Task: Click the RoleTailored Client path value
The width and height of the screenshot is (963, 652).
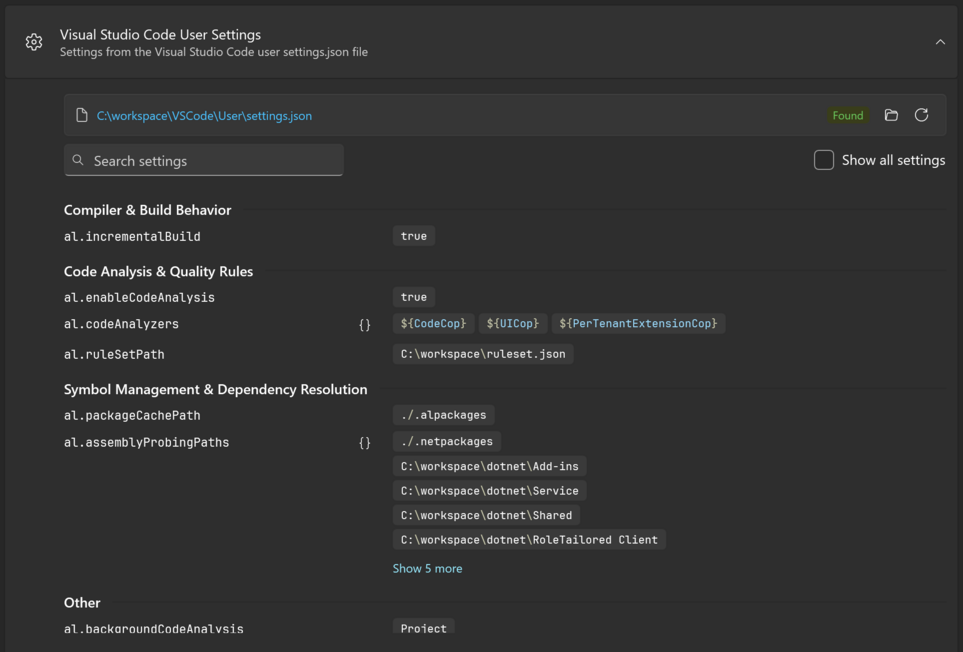Action: coord(529,540)
